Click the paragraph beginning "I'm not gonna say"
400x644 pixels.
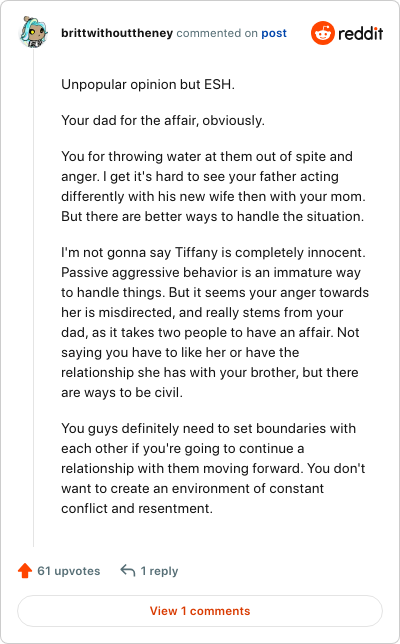click(215, 322)
